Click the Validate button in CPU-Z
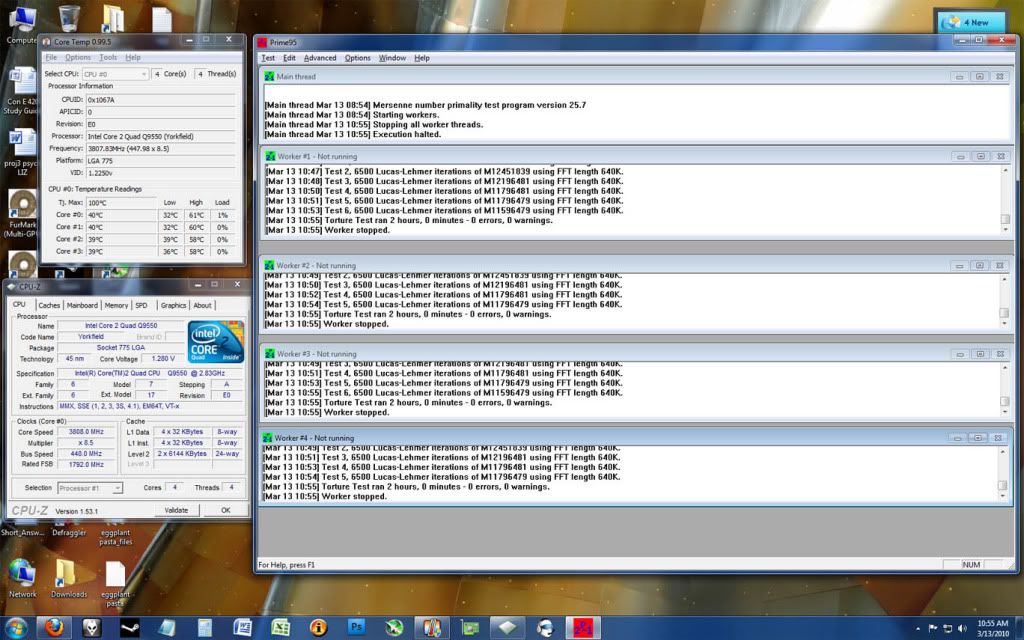 pos(178,509)
